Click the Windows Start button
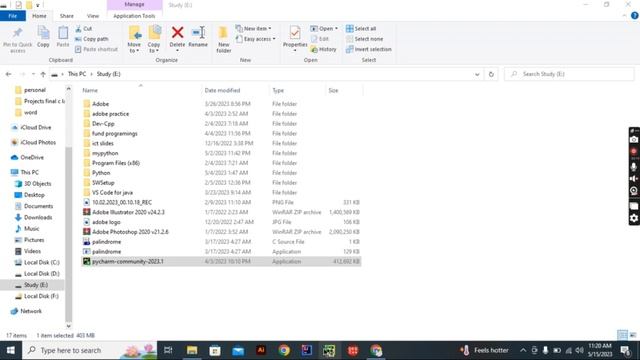 coord(11,350)
